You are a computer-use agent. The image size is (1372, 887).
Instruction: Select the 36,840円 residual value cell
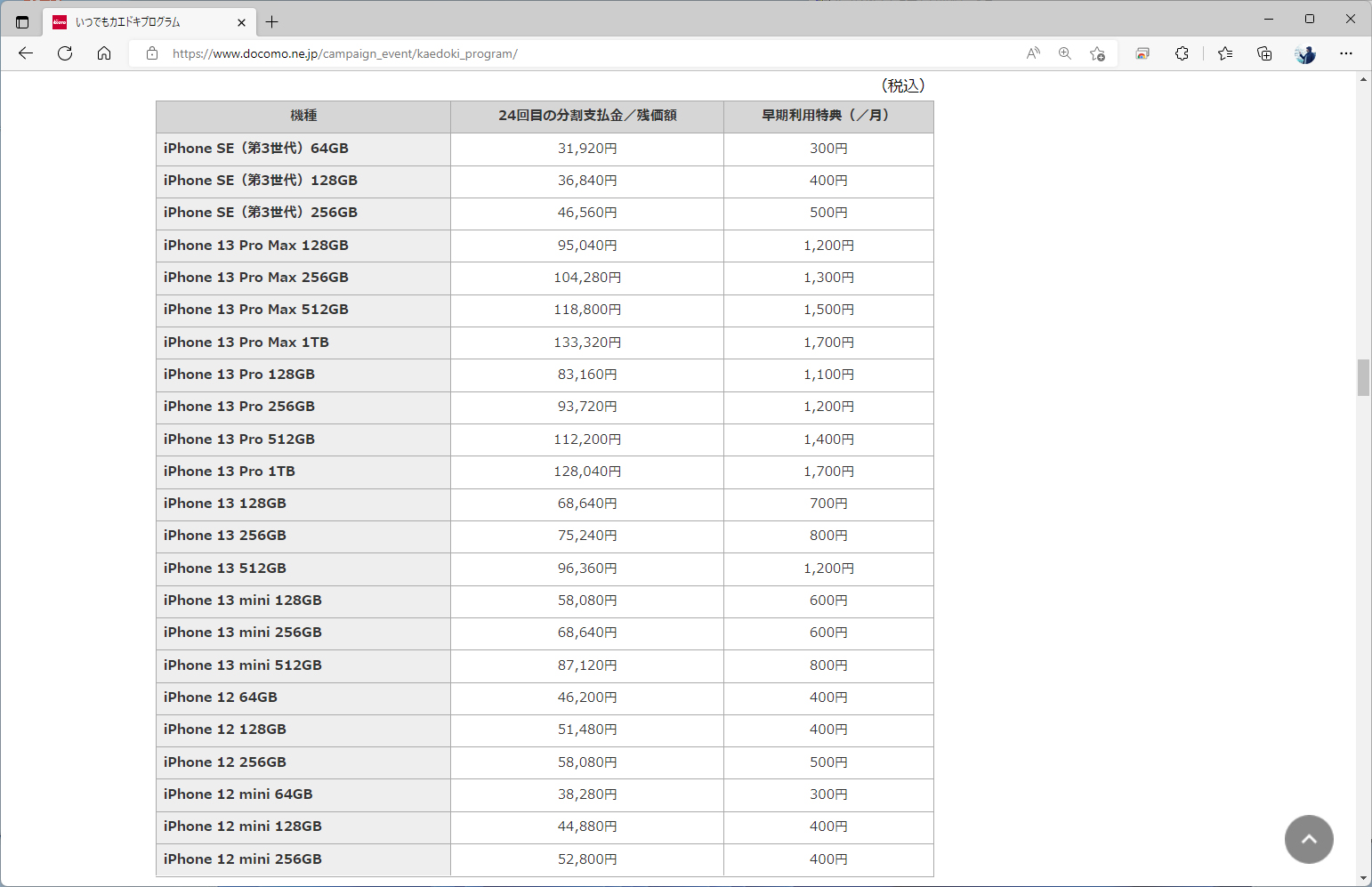(587, 181)
